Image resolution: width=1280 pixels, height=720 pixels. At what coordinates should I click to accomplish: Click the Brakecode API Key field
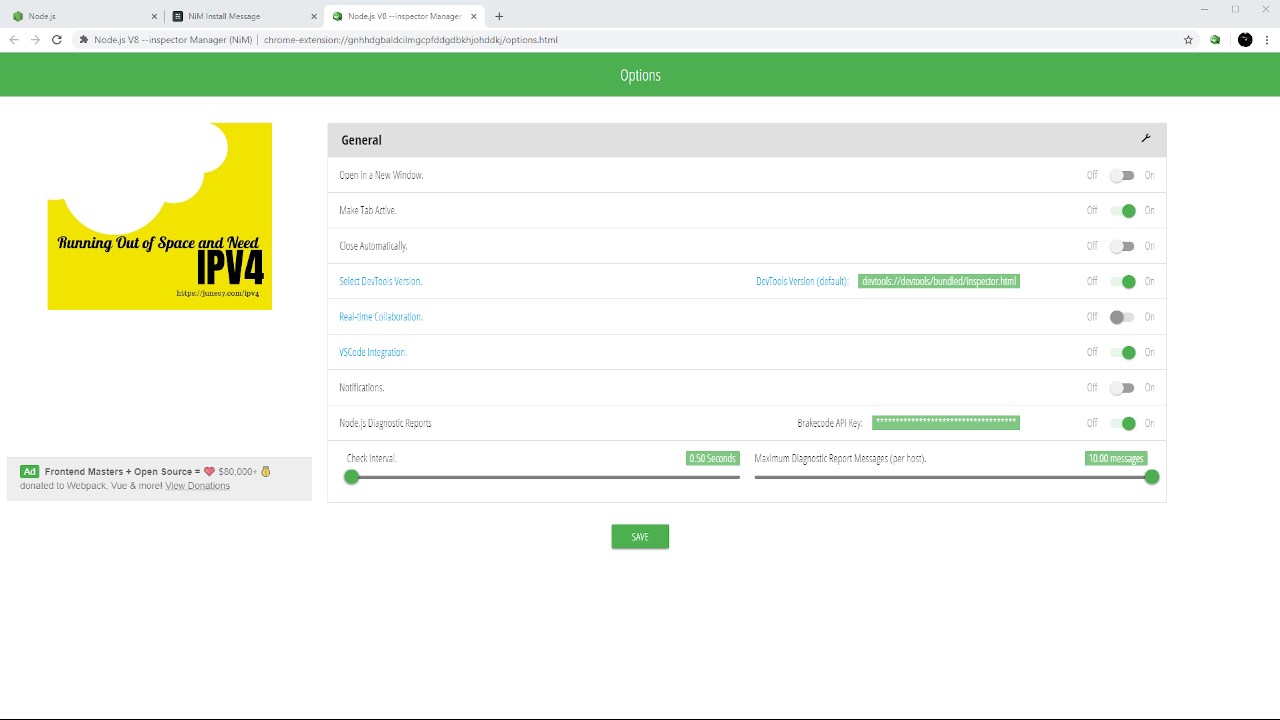[946, 422]
